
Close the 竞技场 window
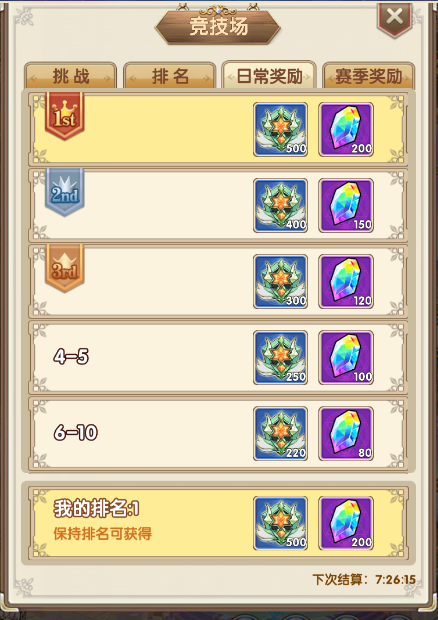tap(395, 19)
